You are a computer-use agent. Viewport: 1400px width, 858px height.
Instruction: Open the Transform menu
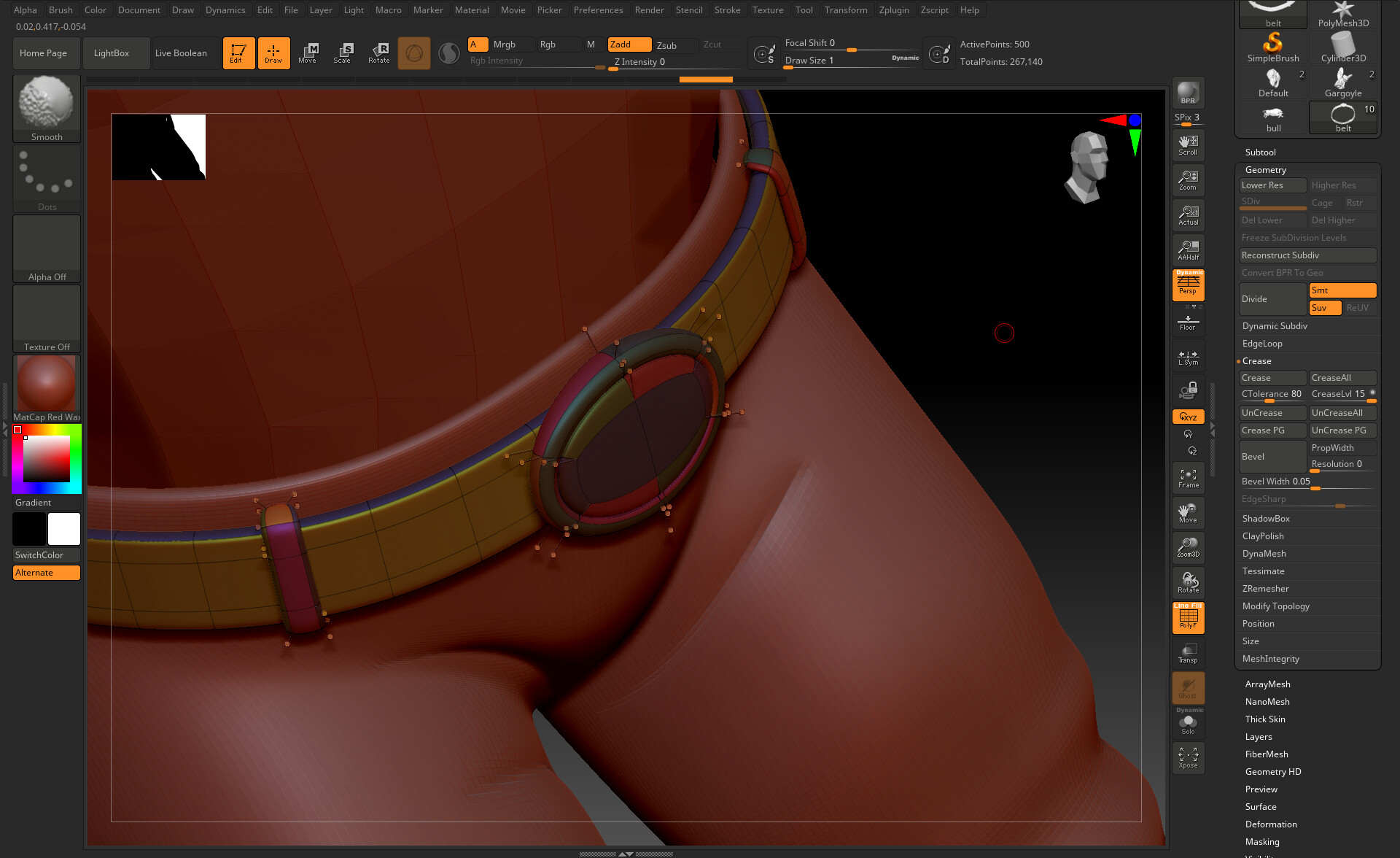(846, 10)
